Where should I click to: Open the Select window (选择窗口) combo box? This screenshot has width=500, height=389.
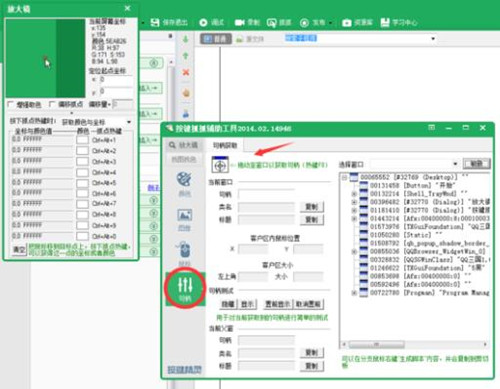(x=414, y=164)
